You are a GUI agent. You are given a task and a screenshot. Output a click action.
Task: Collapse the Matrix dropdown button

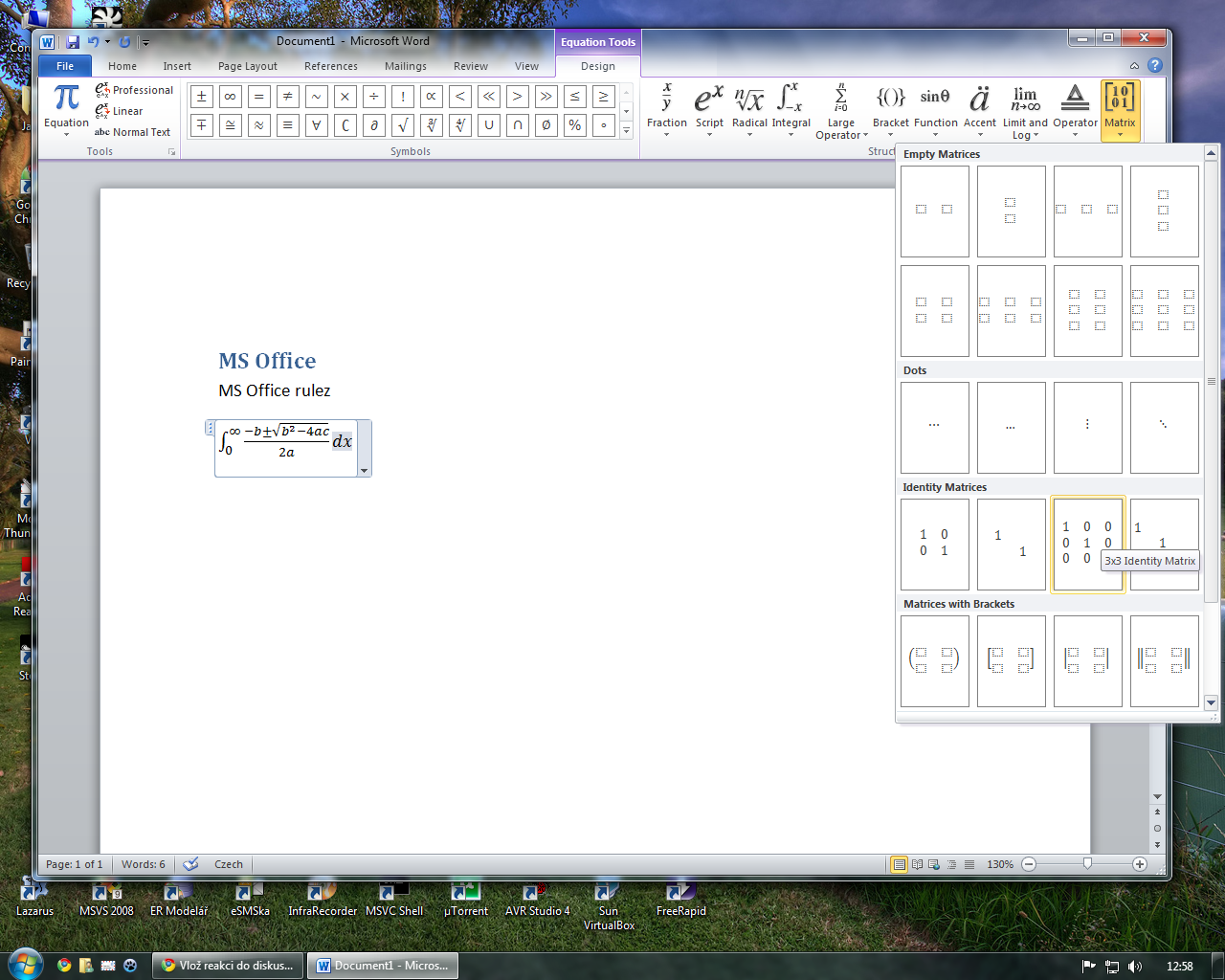point(1120,111)
